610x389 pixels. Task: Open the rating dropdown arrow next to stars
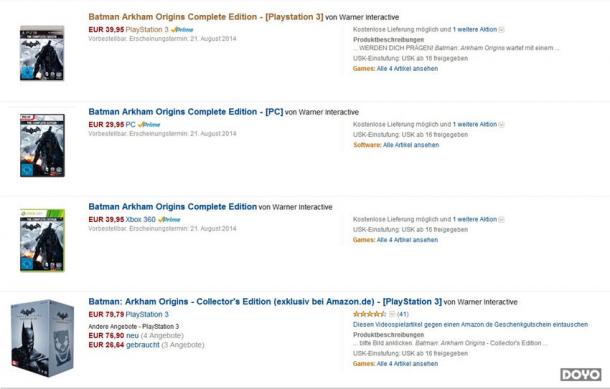(x=392, y=314)
